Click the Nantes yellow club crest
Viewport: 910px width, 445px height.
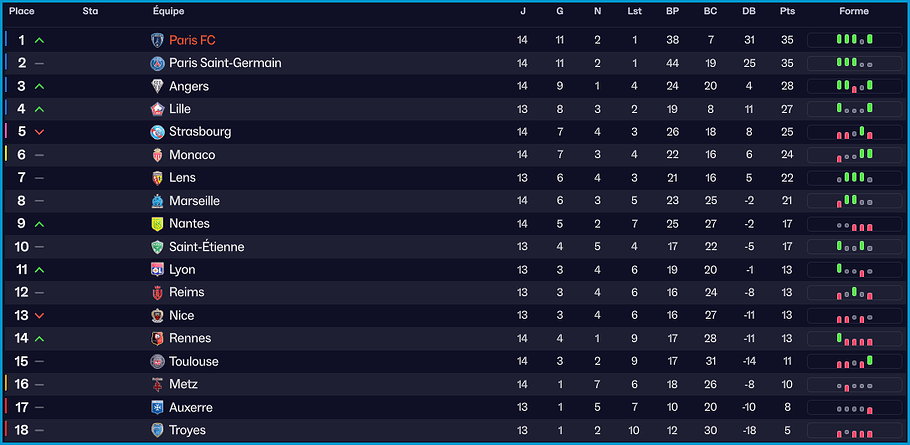coord(157,224)
